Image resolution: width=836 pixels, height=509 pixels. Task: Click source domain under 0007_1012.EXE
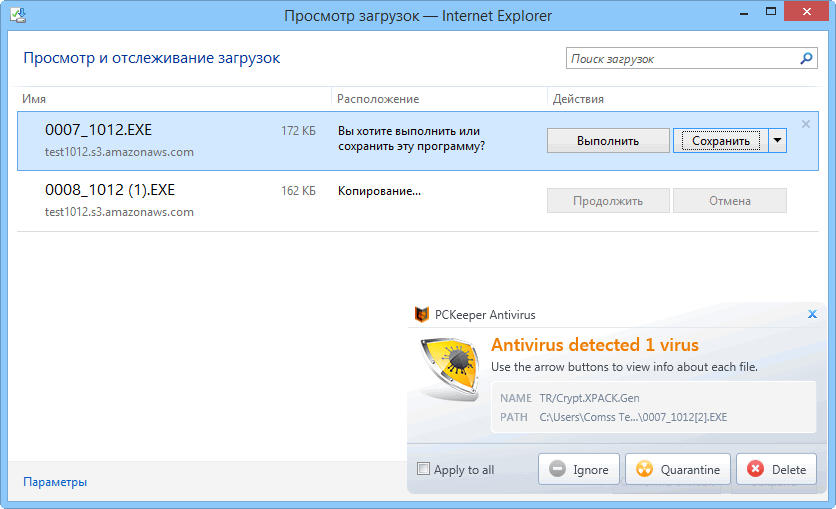[119, 152]
